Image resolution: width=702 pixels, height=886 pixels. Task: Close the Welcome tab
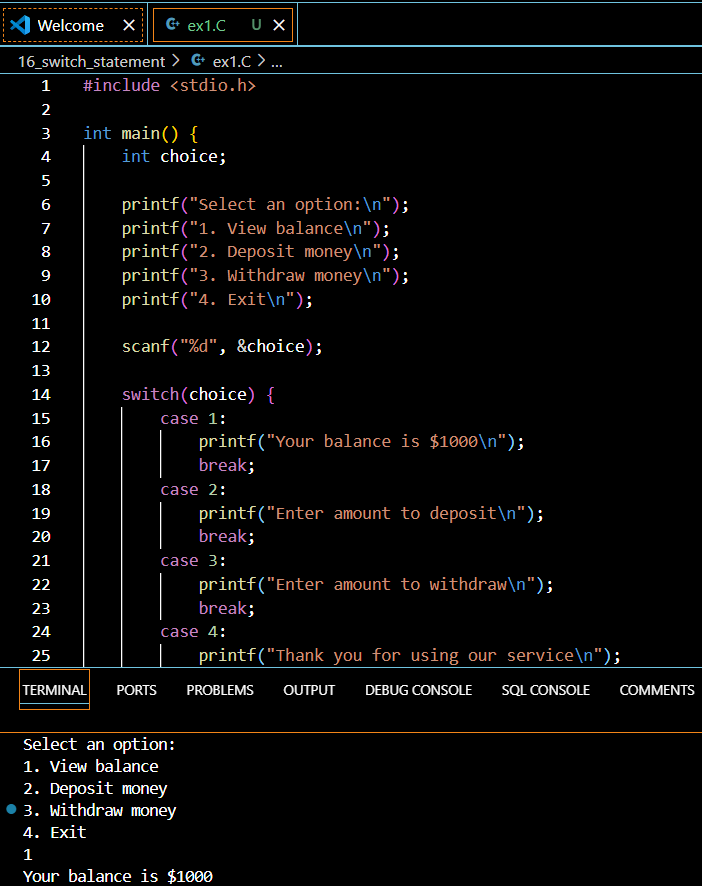coord(129,25)
